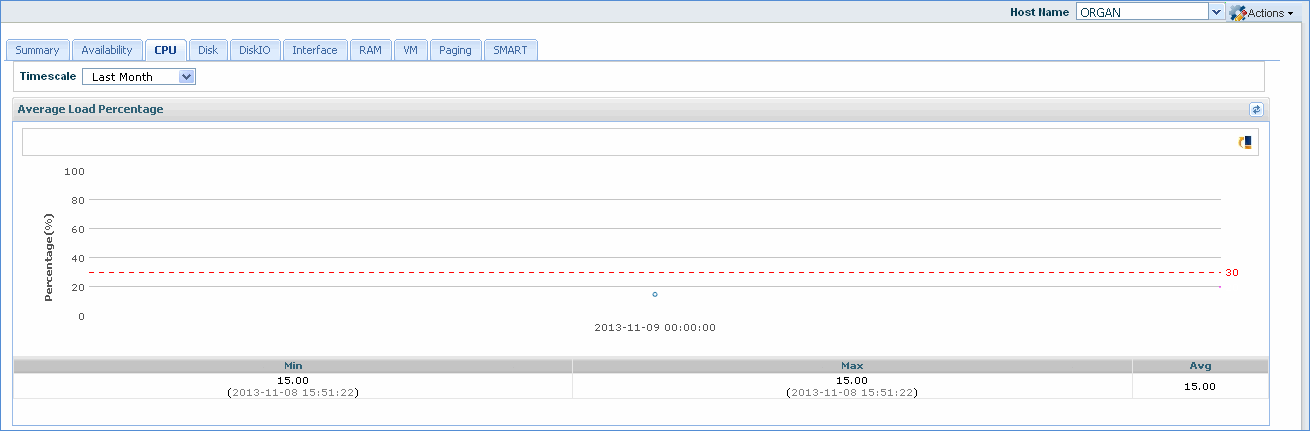Image resolution: width=1310 pixels, height=431 pixels.
Task: Click the chart export icon
Action: click(x=1245, y=143)
